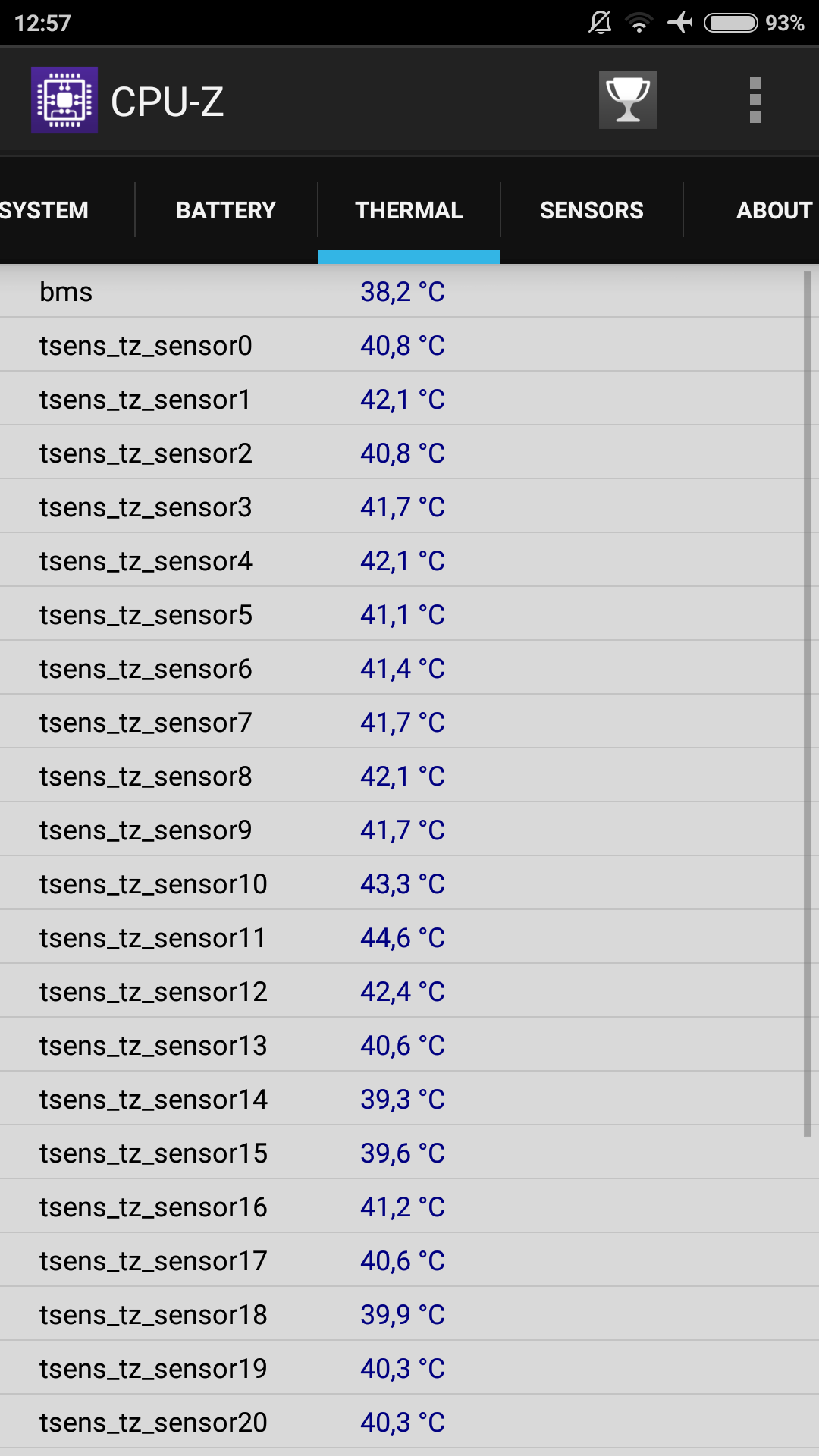This screenshot has height=1456, width=819.
Task: Tap the CPU-Z chip logo icon
Action: tap(64, 100)
